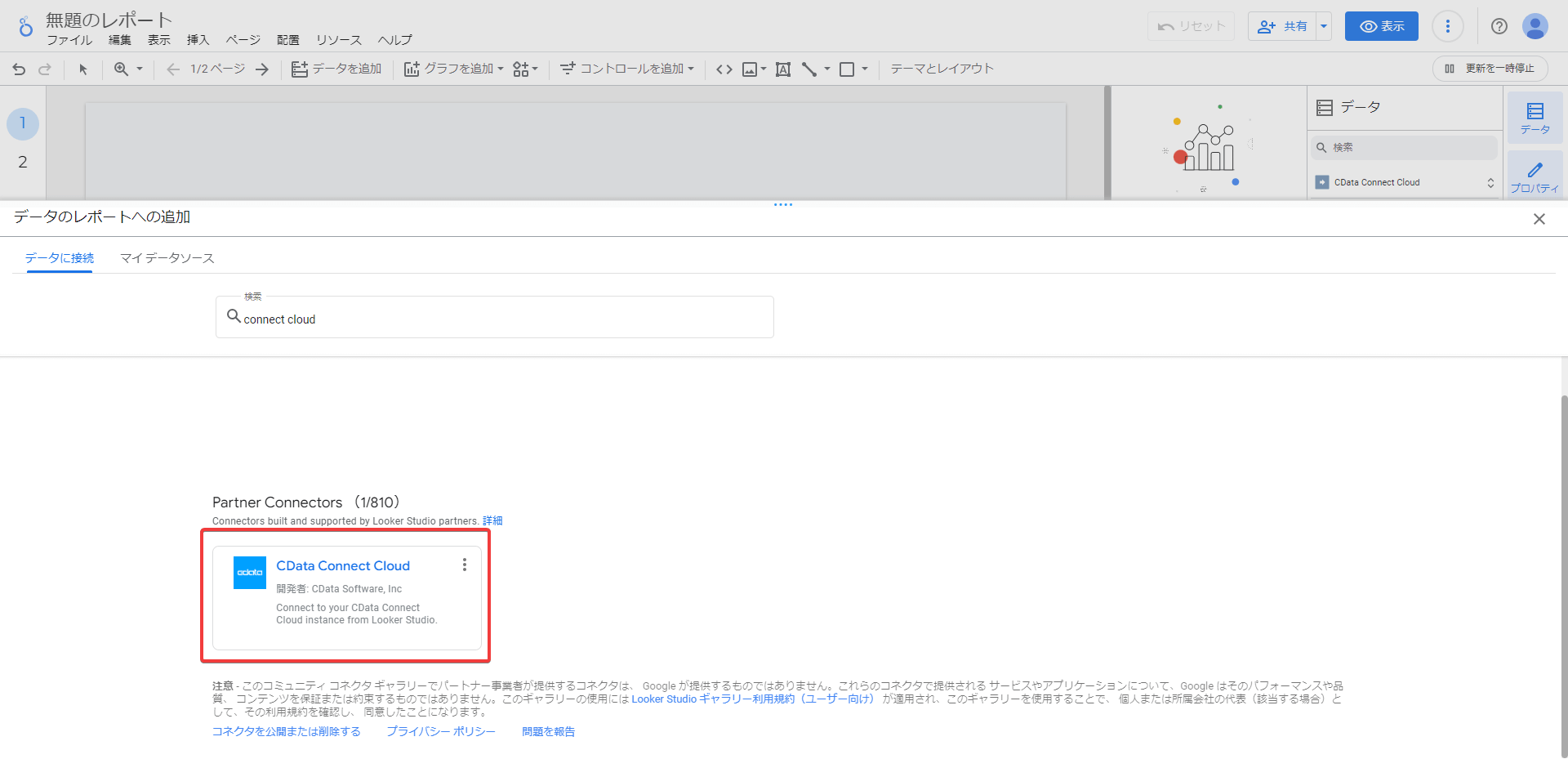Expand the CData Connect Cloud field list

pyautogui.click(x=1490, y=183)
